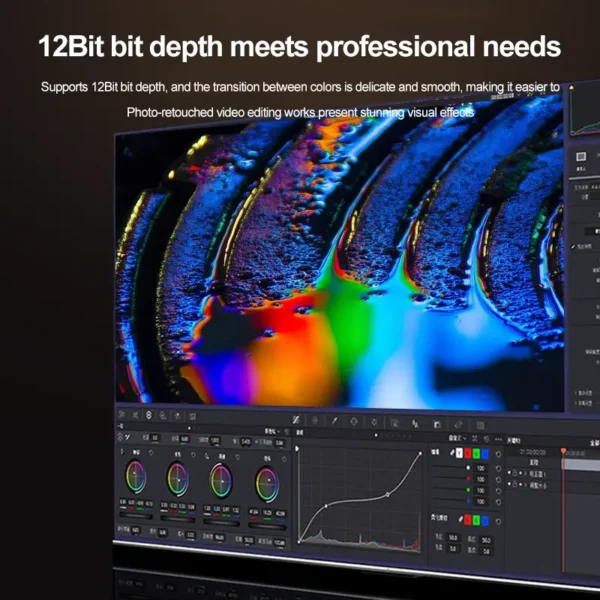Expand the first corrector keyframe track
Viewport: 600px width, 600px height.
pyautogui.click(x=525, y=474)
